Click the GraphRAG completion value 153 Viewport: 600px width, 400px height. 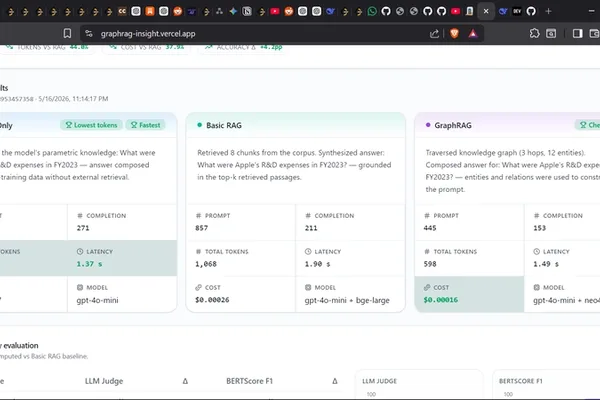click(540, 228)
